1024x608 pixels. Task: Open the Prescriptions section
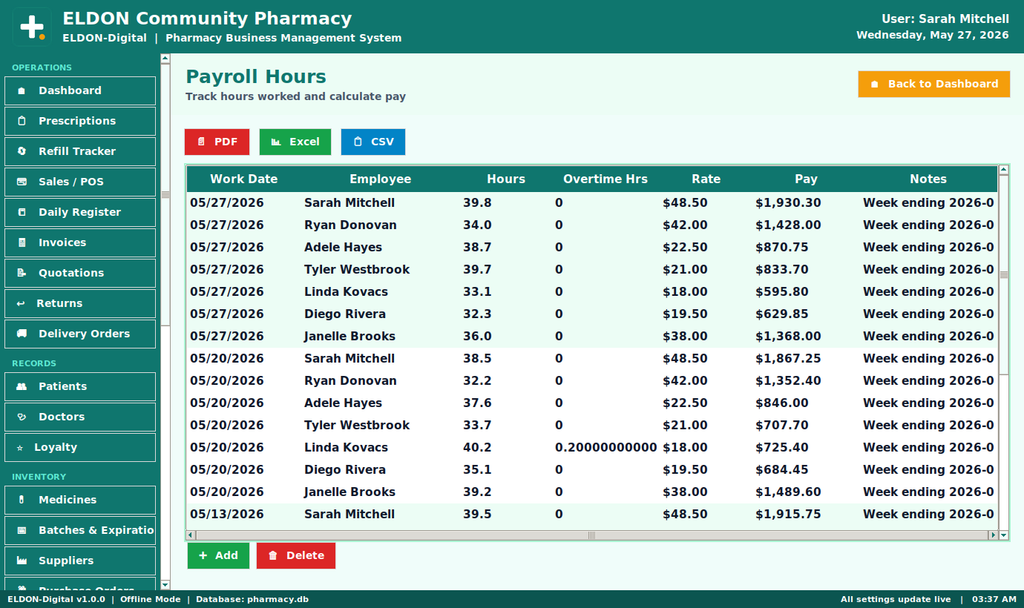pos(80,121)
